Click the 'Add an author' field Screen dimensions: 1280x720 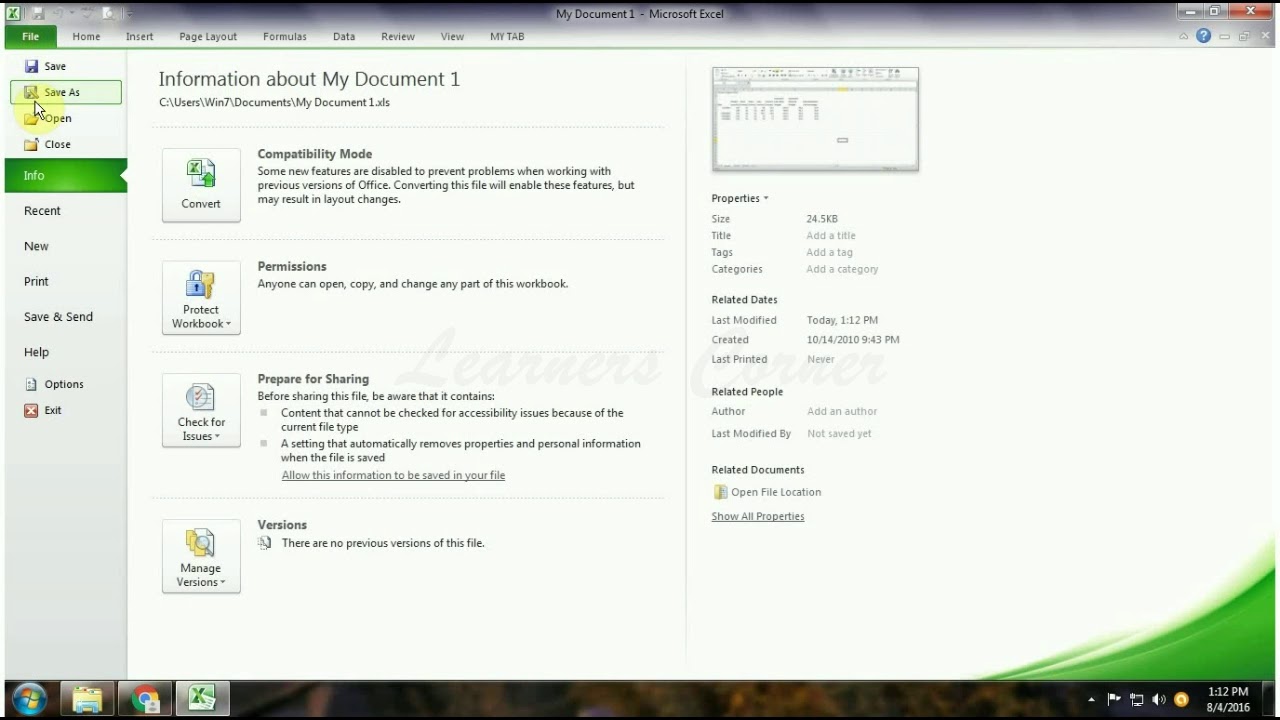842,411
